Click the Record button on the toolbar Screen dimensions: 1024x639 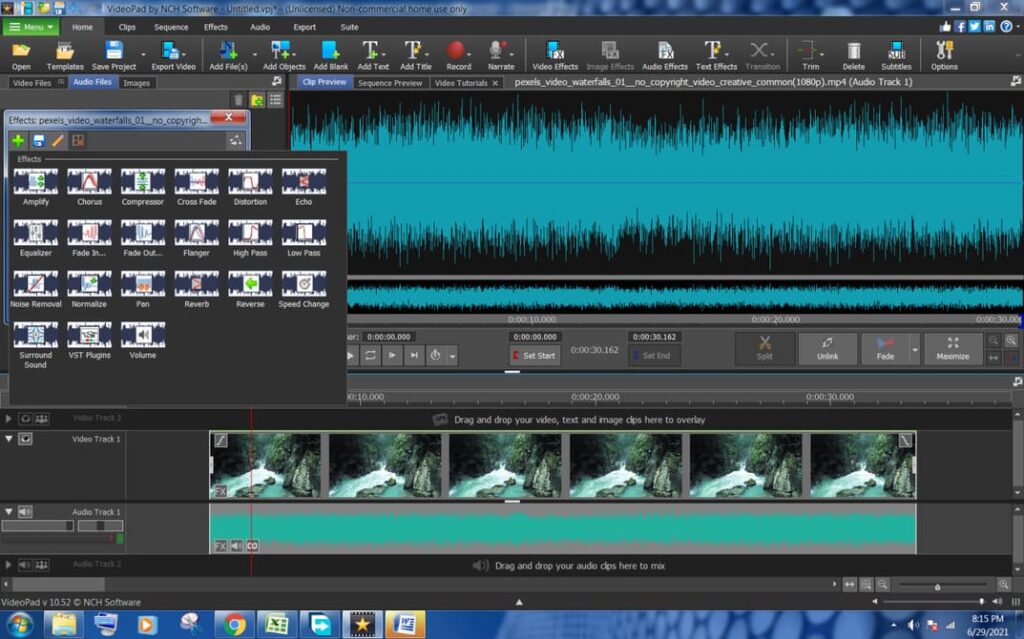coord(455,54)
